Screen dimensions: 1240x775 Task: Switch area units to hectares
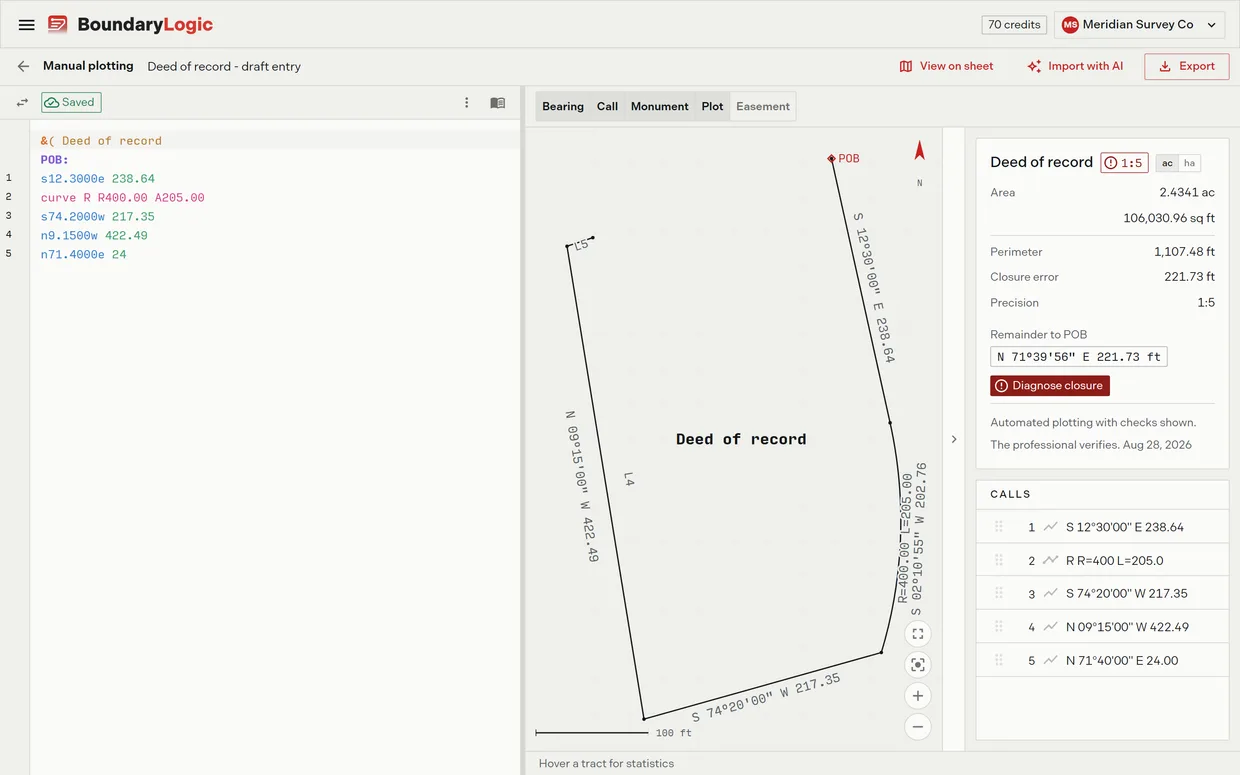click(1189, 163)
